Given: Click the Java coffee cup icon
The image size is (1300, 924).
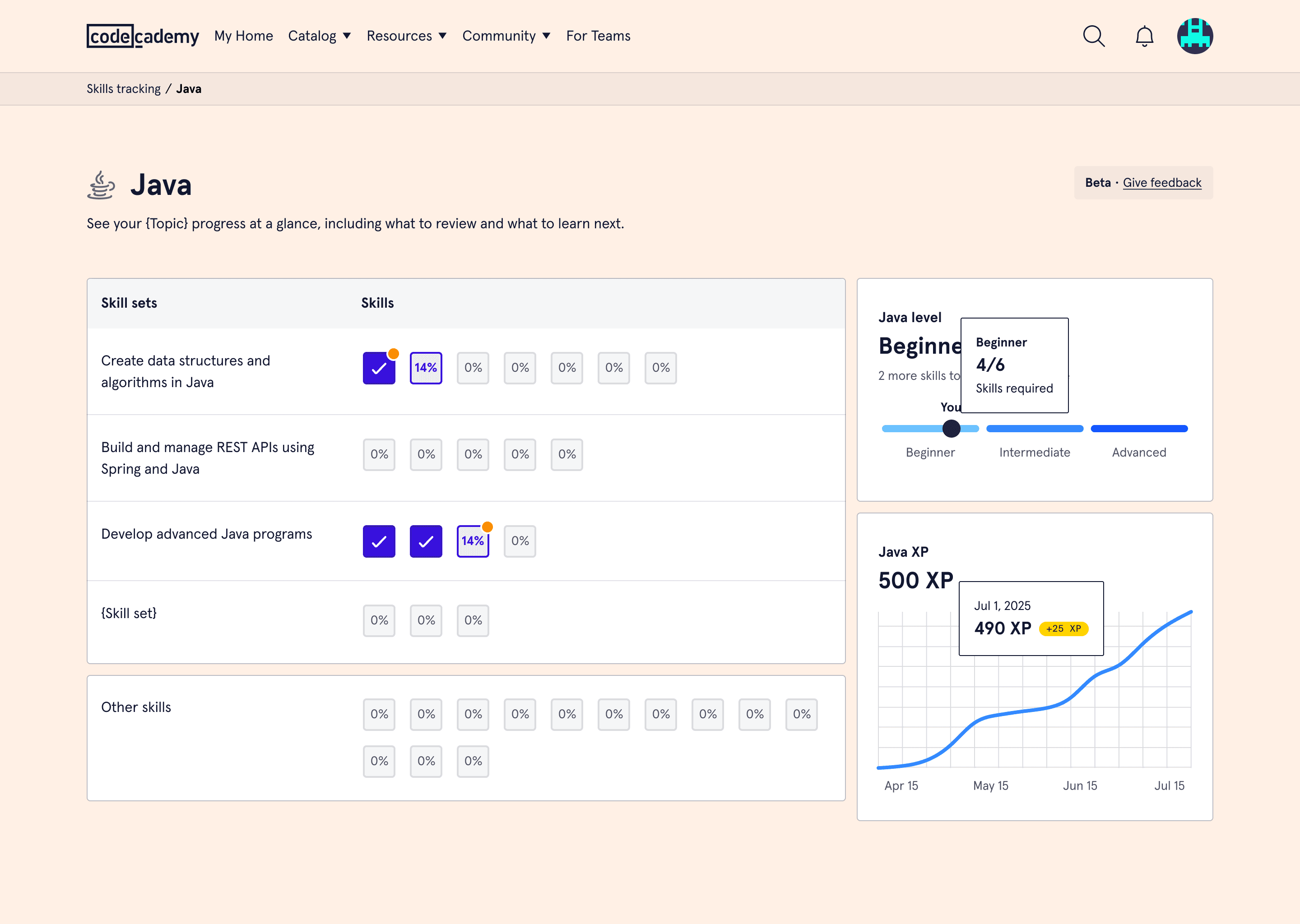Looking at the screenshot, I should pos(101,185).
